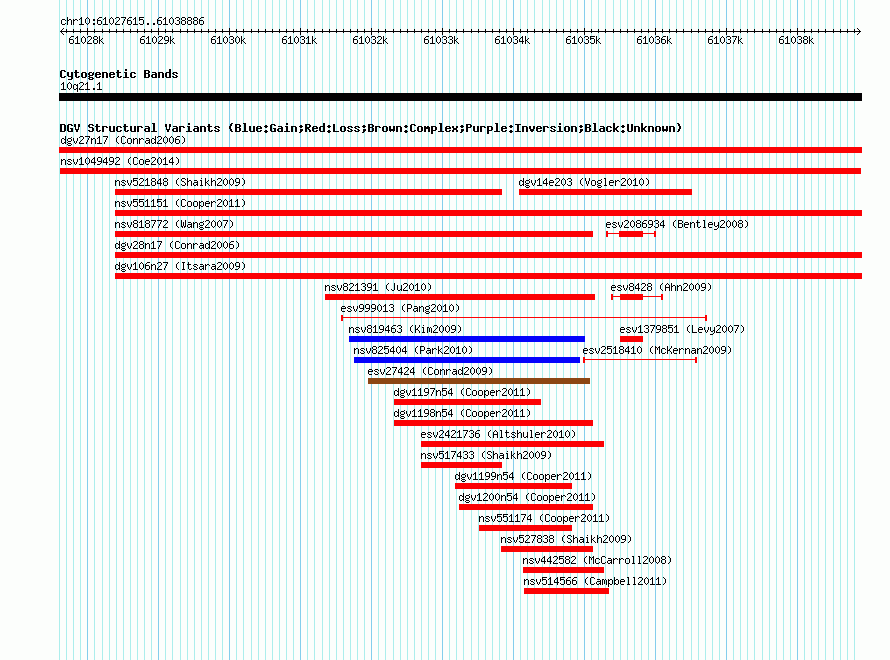The image size is (890, 660).
Task: Select dgv1197n54 (Cooper2011) label
Action: click(x=462, y=392)
